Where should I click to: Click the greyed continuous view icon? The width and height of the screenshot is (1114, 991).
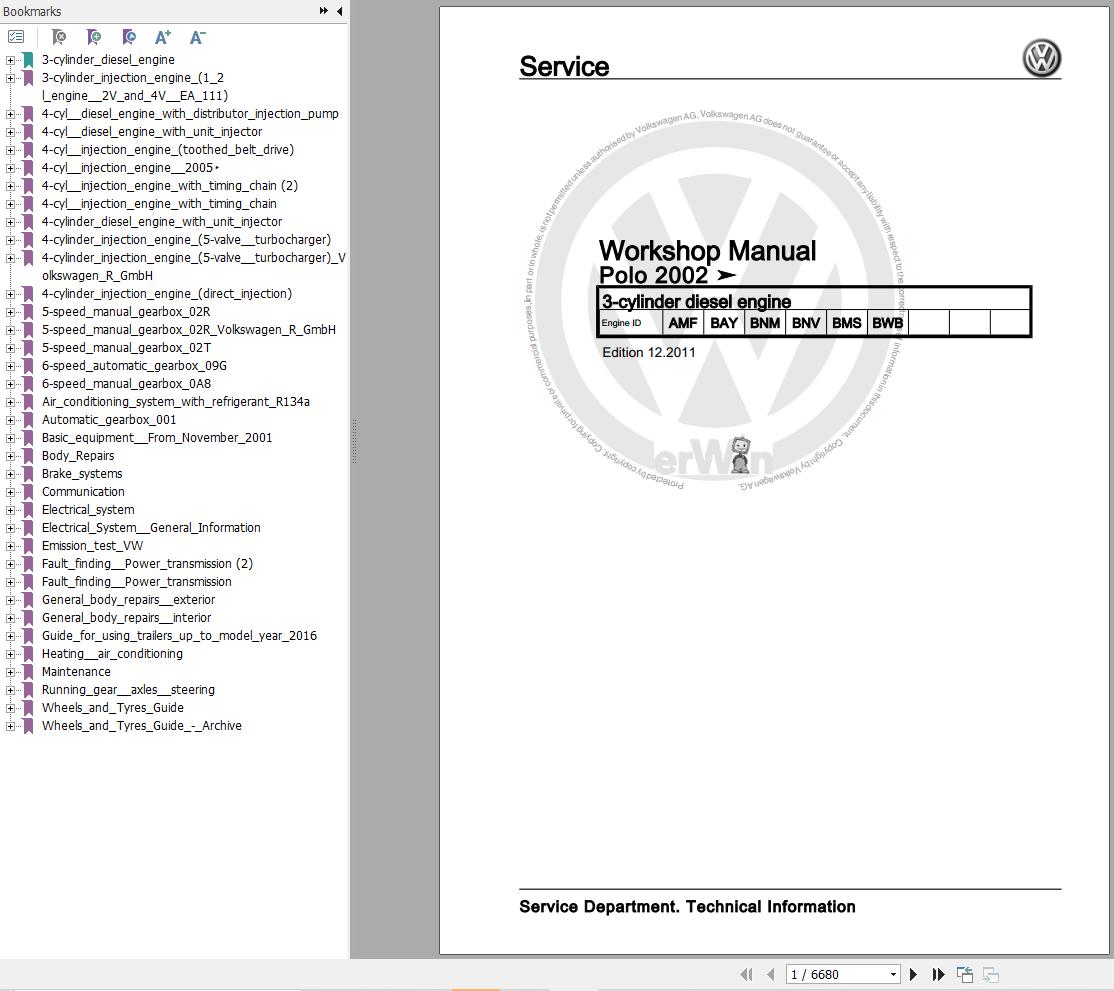tap(990, 975)
